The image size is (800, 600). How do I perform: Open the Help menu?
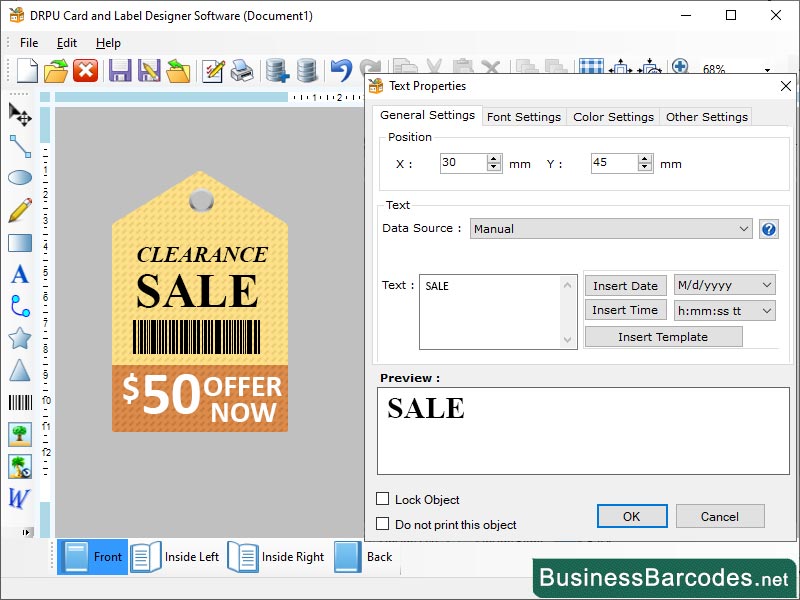[108, 43]
